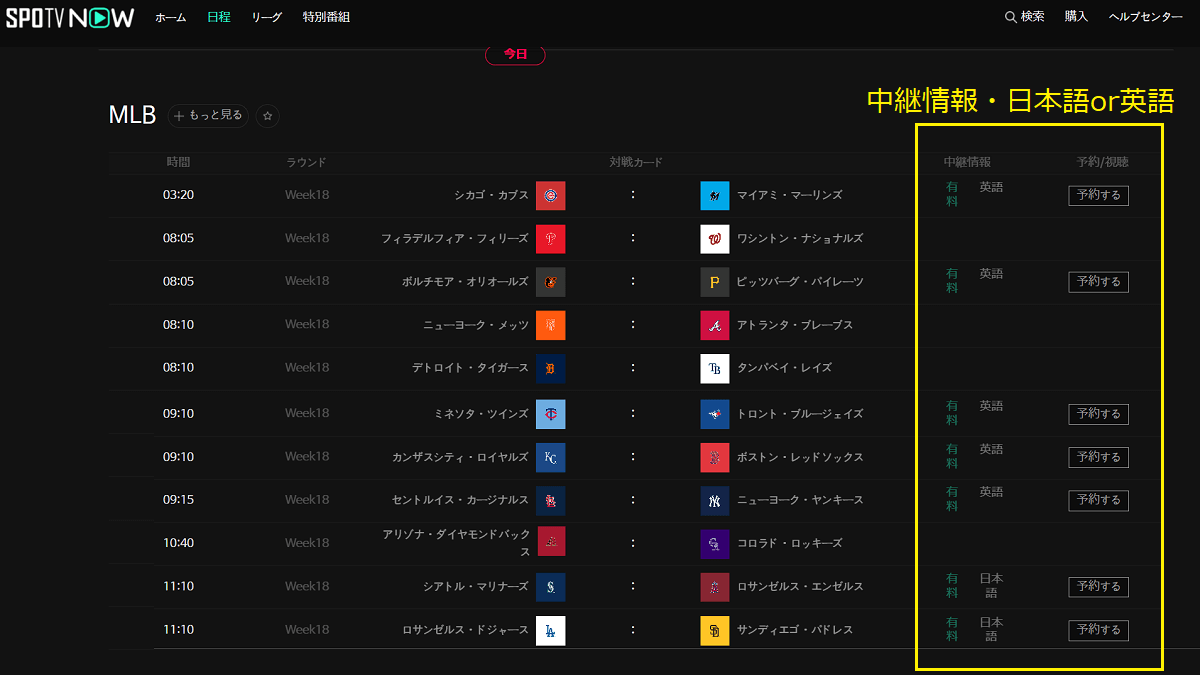Click the Arizona Diamondbacks team logo
Image resolution: width=1200 pixels, height=675 pixels.
[x=551, y=541]
